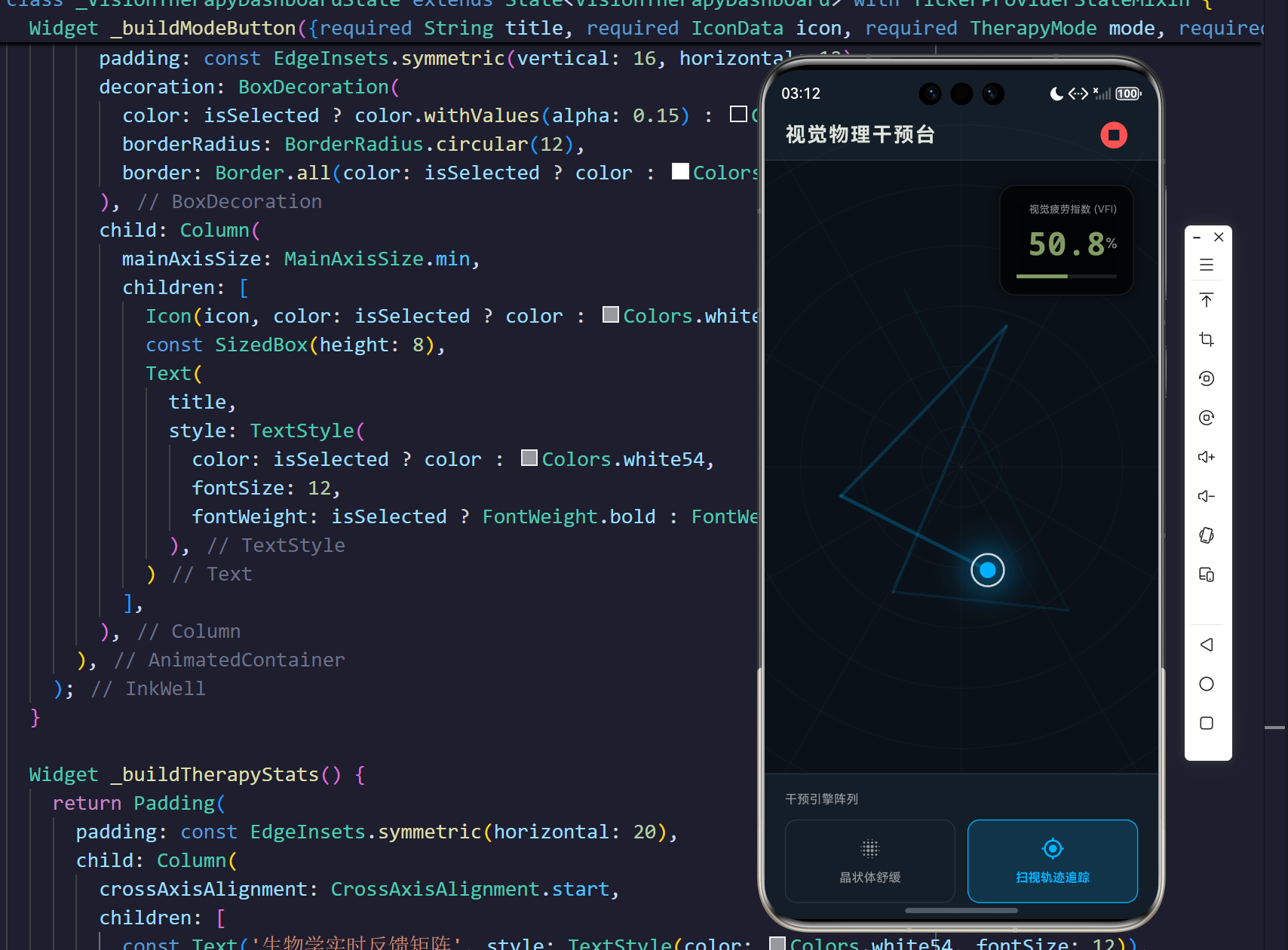Open the outlined color swatch on withValues line
This screenshot has width=1288, height=950.
[x=738, y=114]
